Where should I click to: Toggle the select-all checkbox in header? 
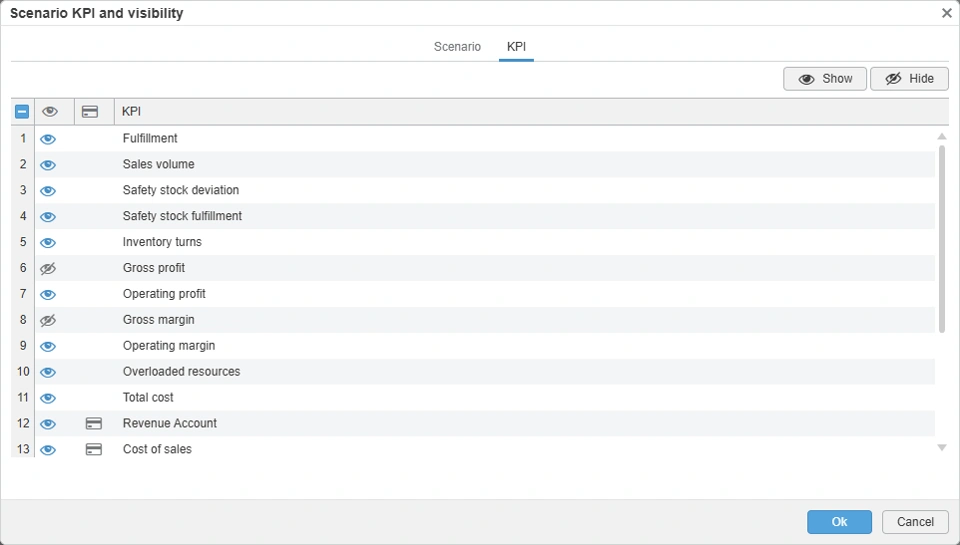point(22,111)
